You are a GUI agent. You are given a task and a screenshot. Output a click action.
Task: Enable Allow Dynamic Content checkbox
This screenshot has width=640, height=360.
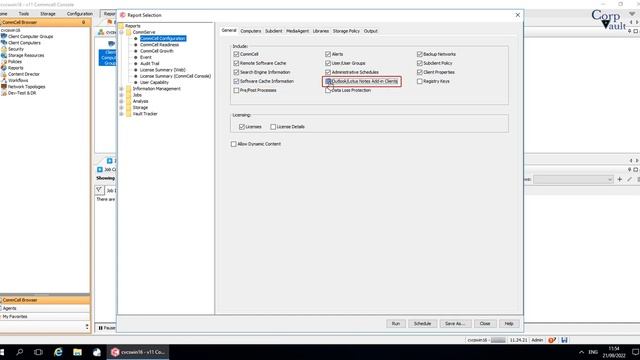[233, 144]
